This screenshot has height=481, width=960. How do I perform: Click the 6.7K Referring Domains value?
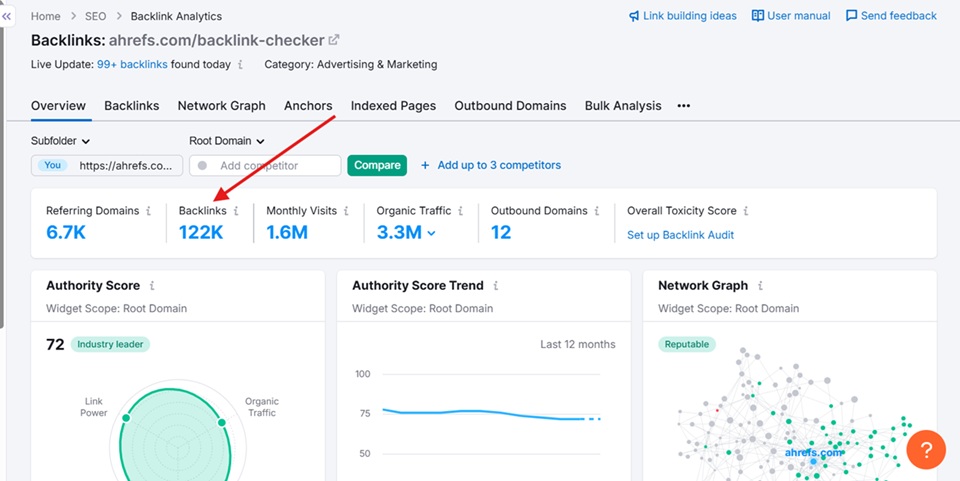[66, 233]
